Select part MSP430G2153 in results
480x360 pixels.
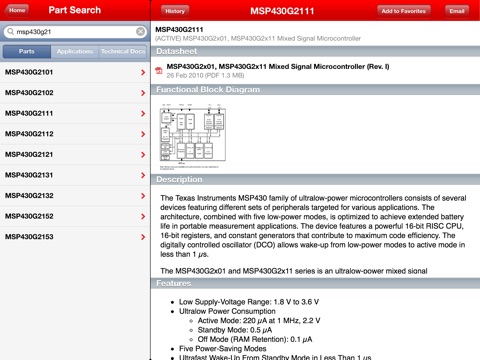(75, 237)
